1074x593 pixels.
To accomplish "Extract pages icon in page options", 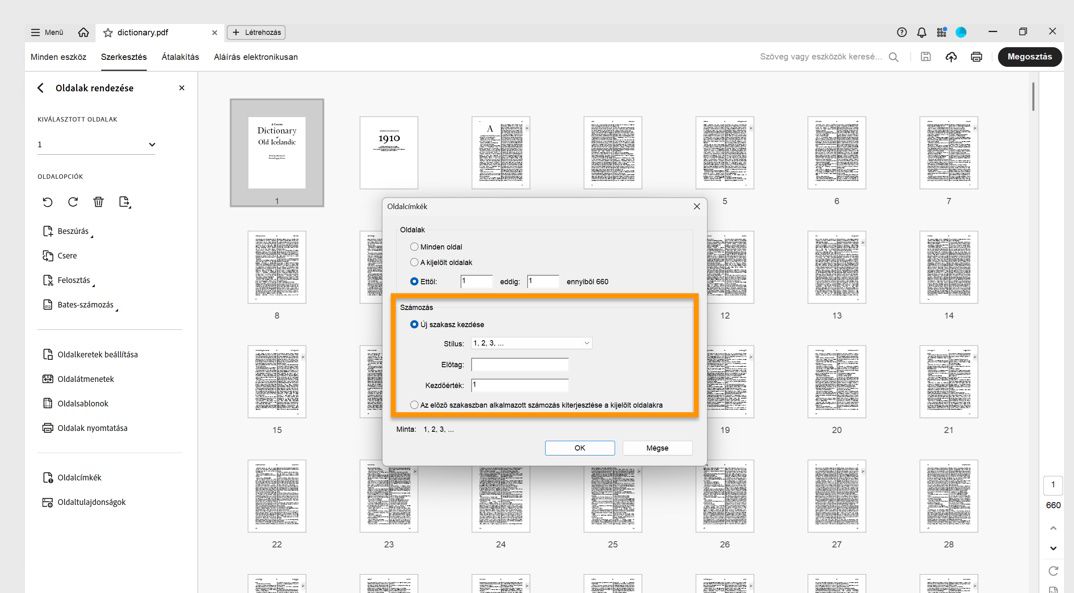I will [125, 202].
